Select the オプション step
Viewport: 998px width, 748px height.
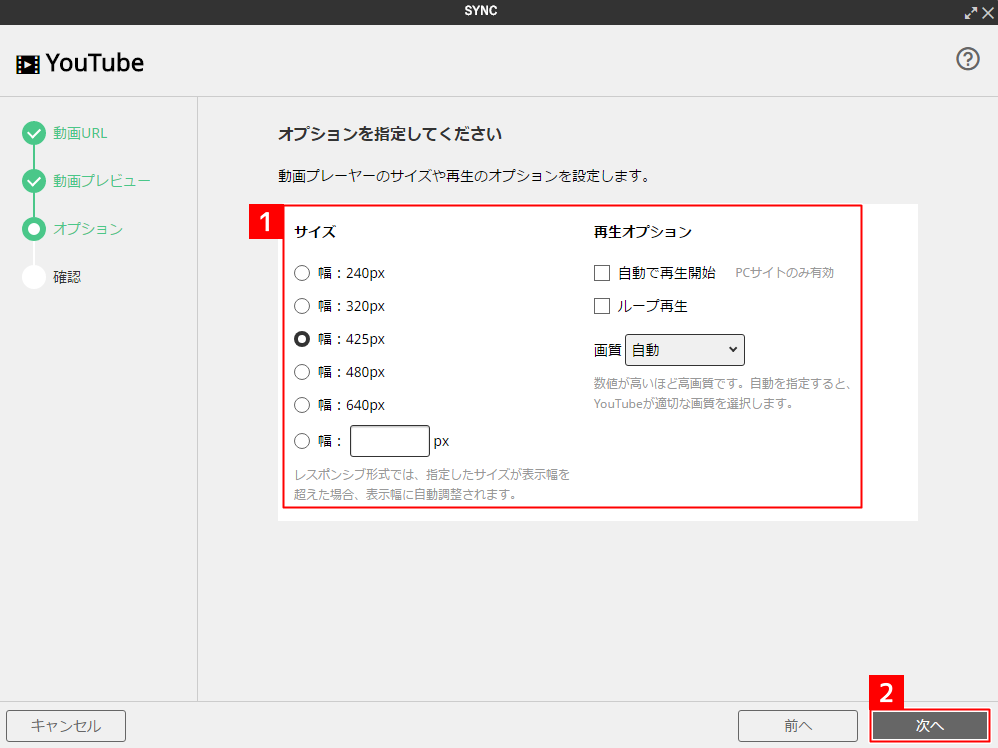tap(88, 229)
